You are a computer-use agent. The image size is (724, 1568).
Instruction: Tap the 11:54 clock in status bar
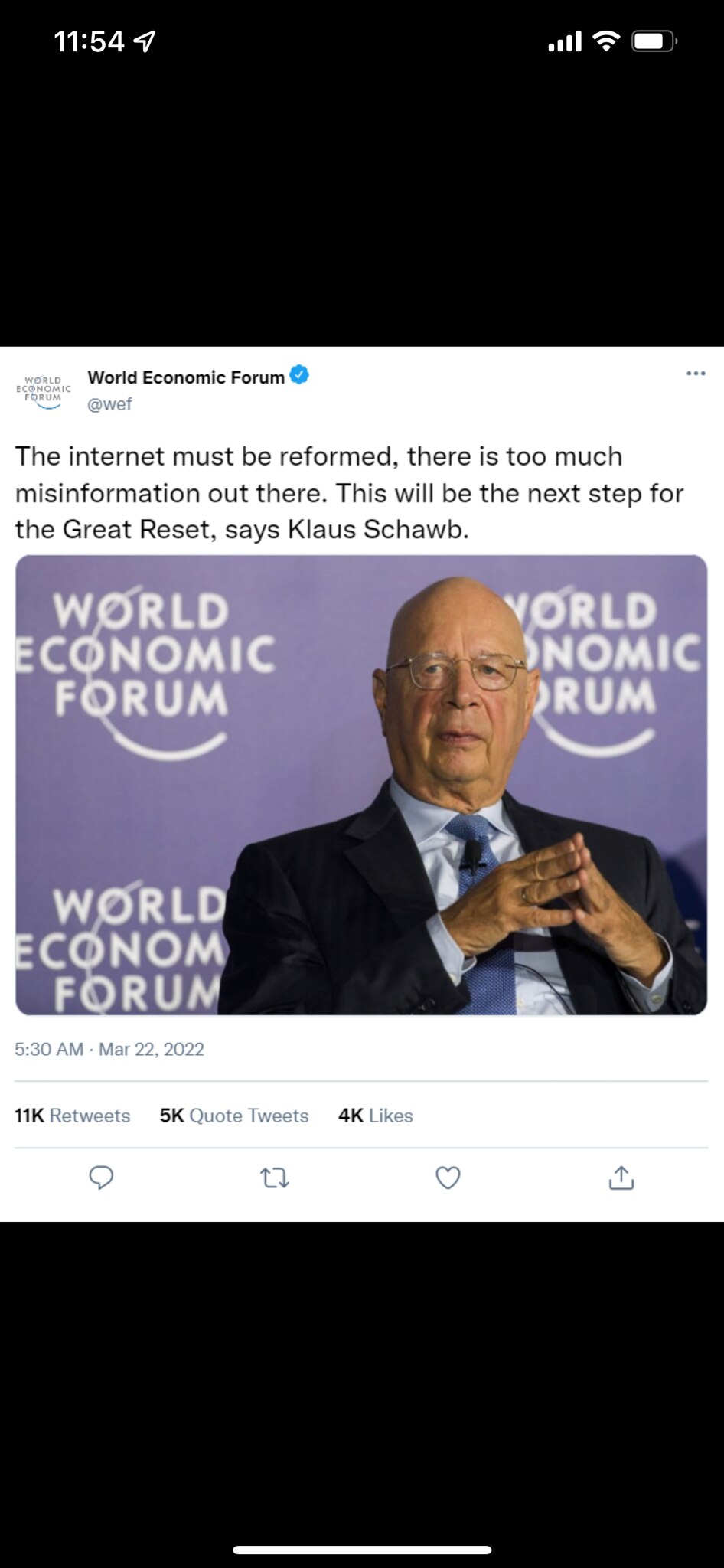89,41
